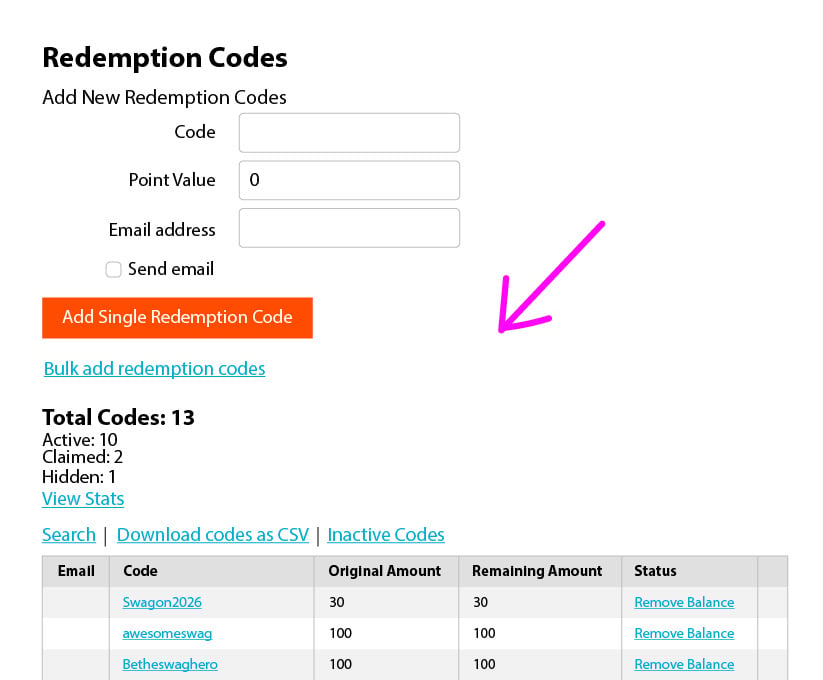The height and width of the screenshot is (680, 823).
Task: Click the Claimed: 2 text
Action: click(x=82, y=457)
